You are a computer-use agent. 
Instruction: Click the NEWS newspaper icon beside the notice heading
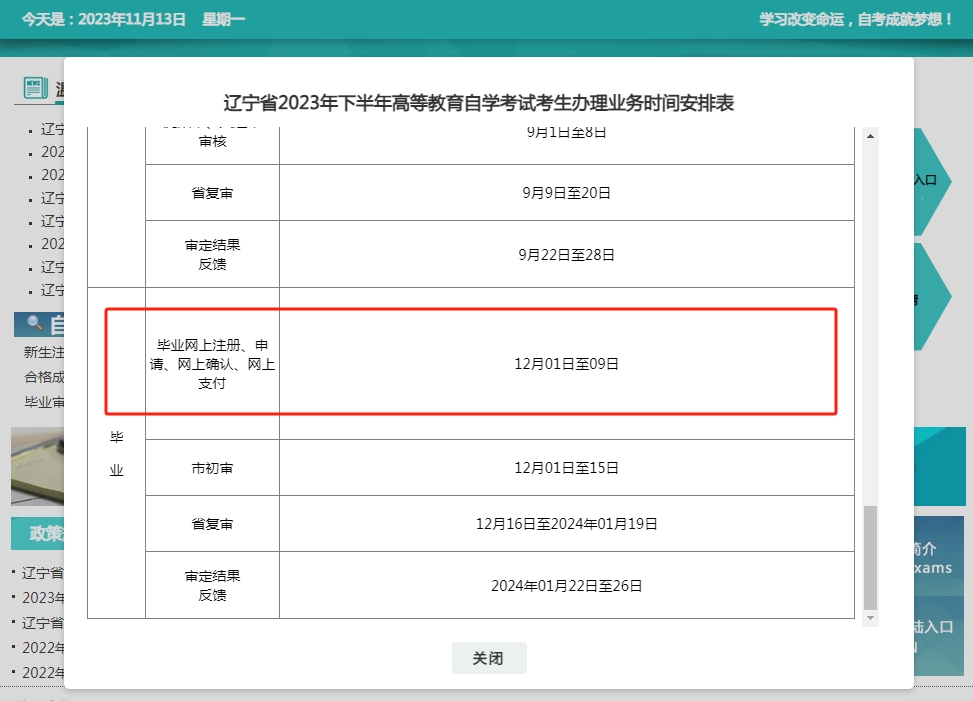[37, 88]
